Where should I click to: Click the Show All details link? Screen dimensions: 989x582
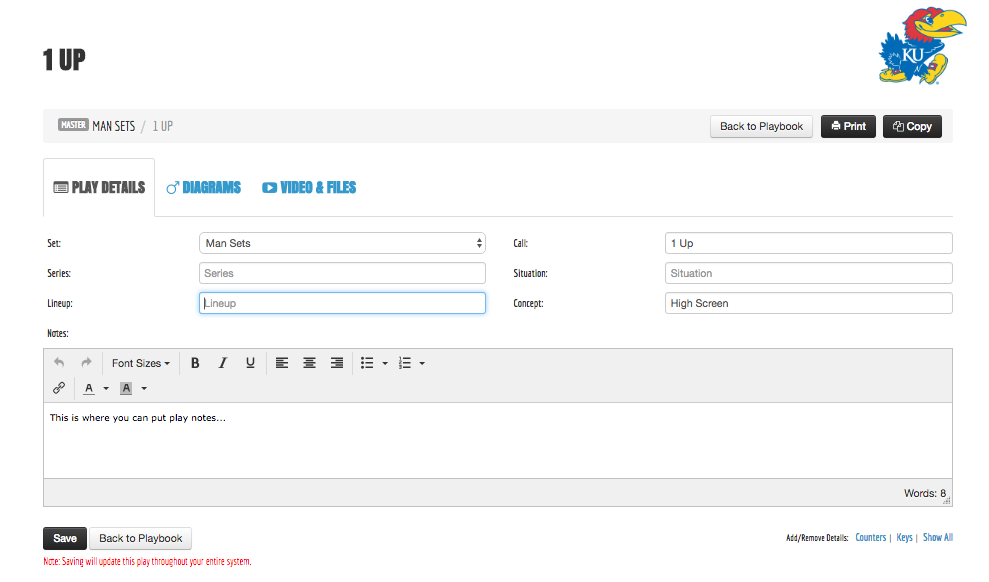click(x=937, y=537)
